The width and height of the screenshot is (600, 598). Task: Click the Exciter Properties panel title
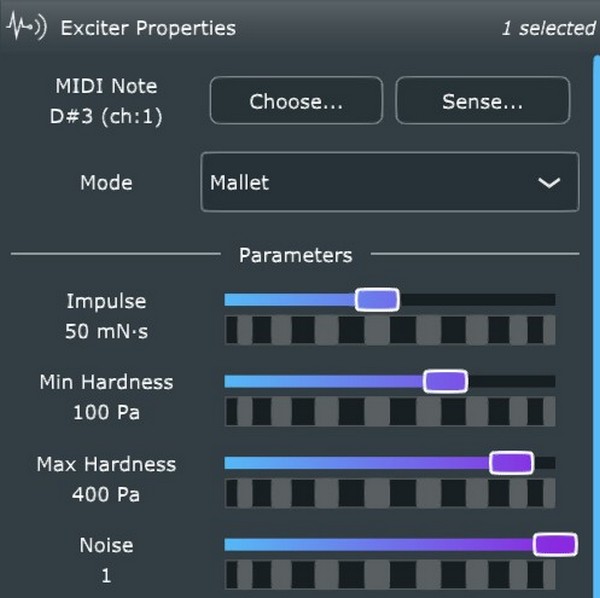[x=148, y=28]
